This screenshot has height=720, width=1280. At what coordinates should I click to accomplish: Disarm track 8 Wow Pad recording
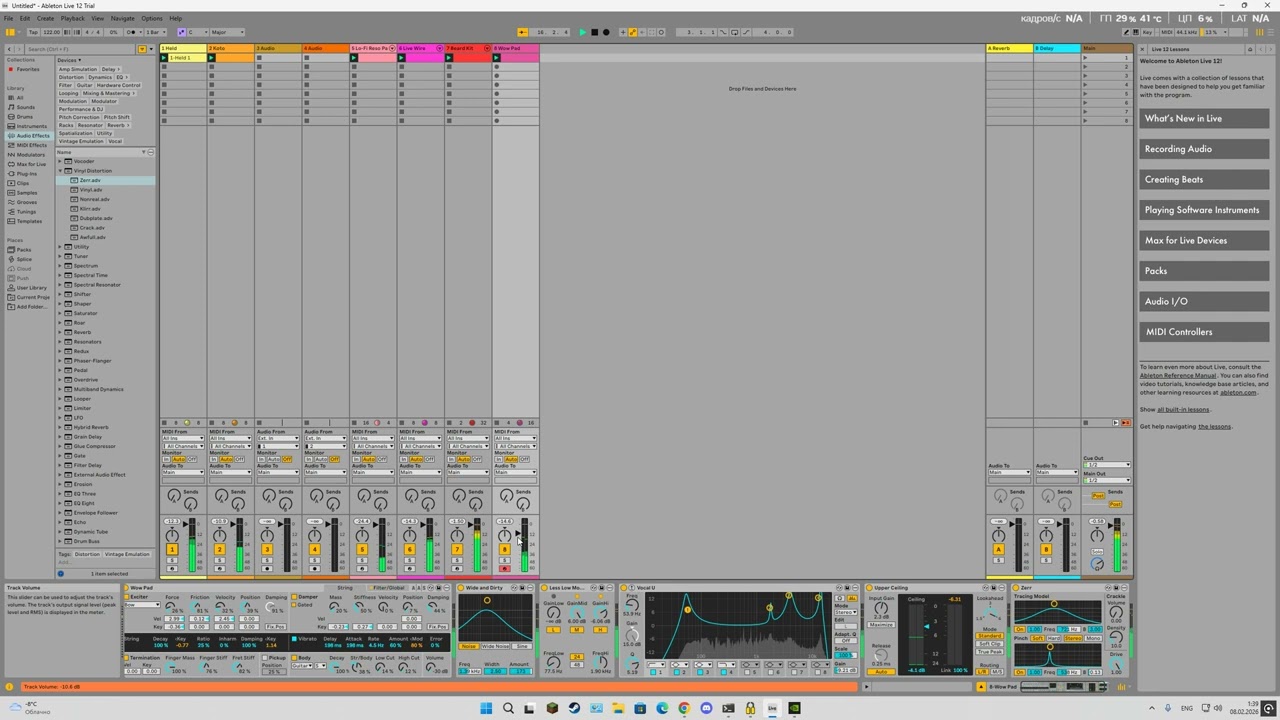[x=504, y=570]
